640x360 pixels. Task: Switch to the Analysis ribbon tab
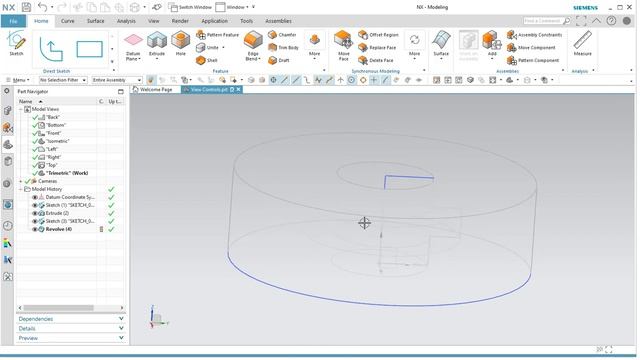pyautogui.click(x=126, y=21)
